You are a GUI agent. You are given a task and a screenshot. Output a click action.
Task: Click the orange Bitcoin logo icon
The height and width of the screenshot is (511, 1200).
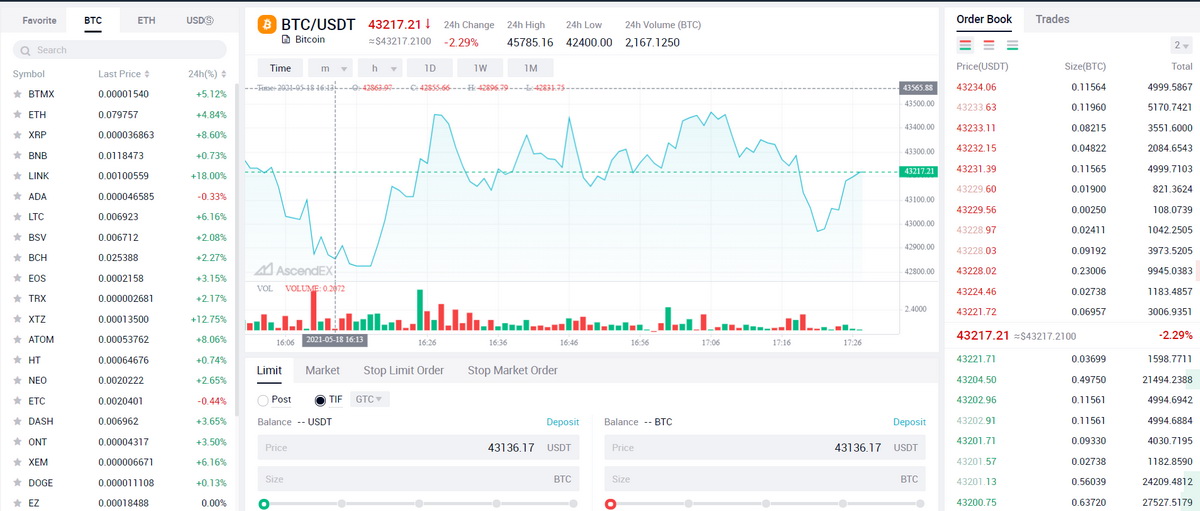(x=267, y=24)
